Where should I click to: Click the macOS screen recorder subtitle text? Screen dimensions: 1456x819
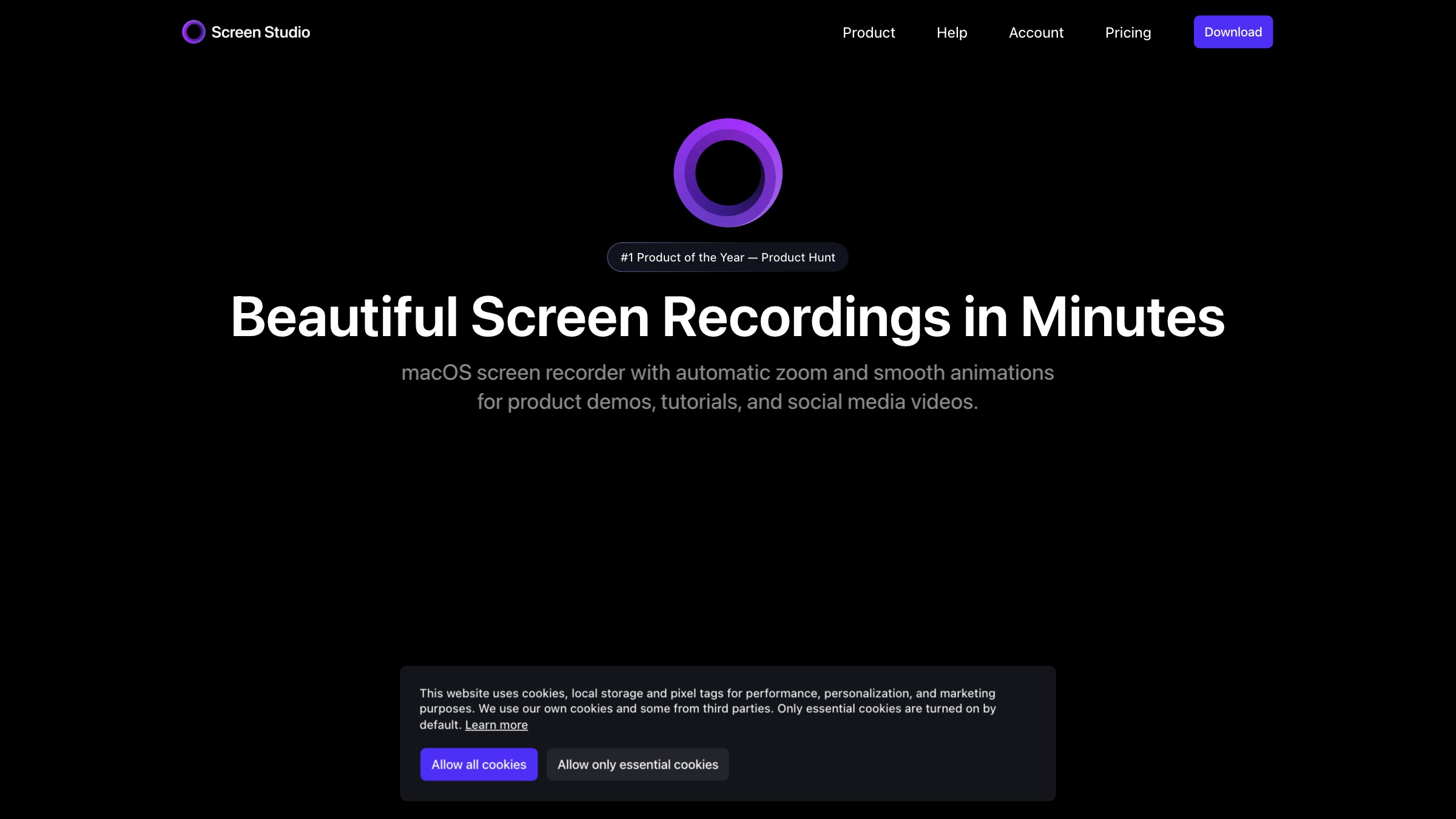(x=727, y=387)
